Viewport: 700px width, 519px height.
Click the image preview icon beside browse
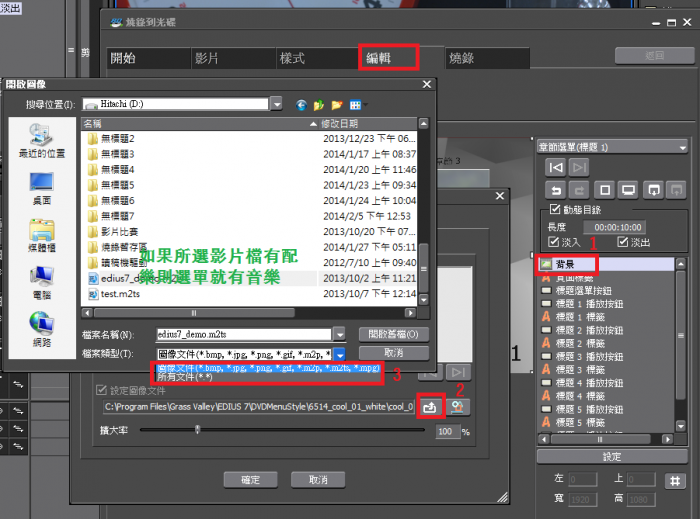tap(457, 406)
